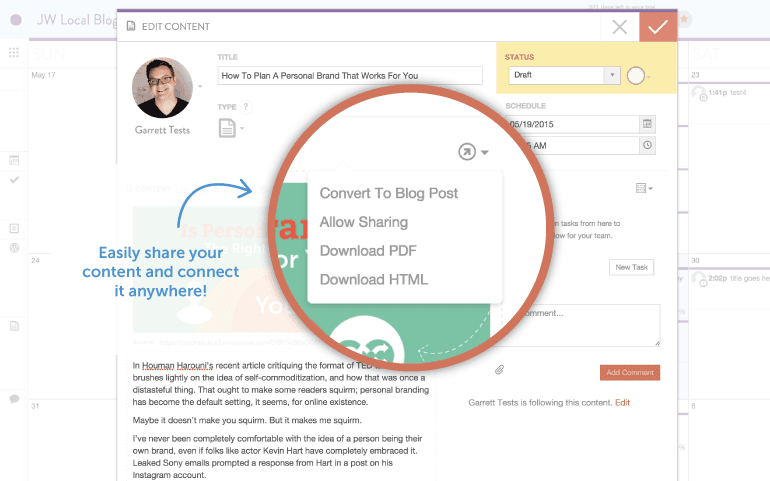
Task: Save content with the checkmark button
Action: [x=658, y=27]
